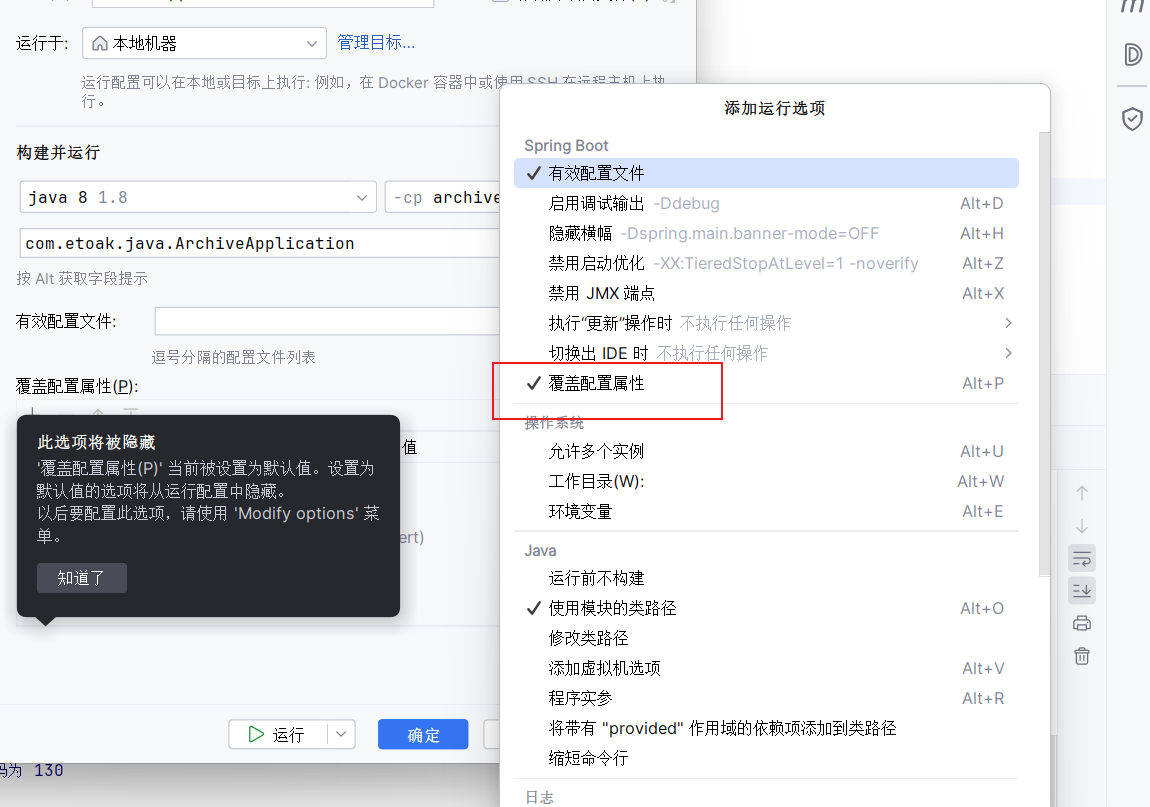
Task: Select 修改类路径 menu entry
Action: pos(766,638)
